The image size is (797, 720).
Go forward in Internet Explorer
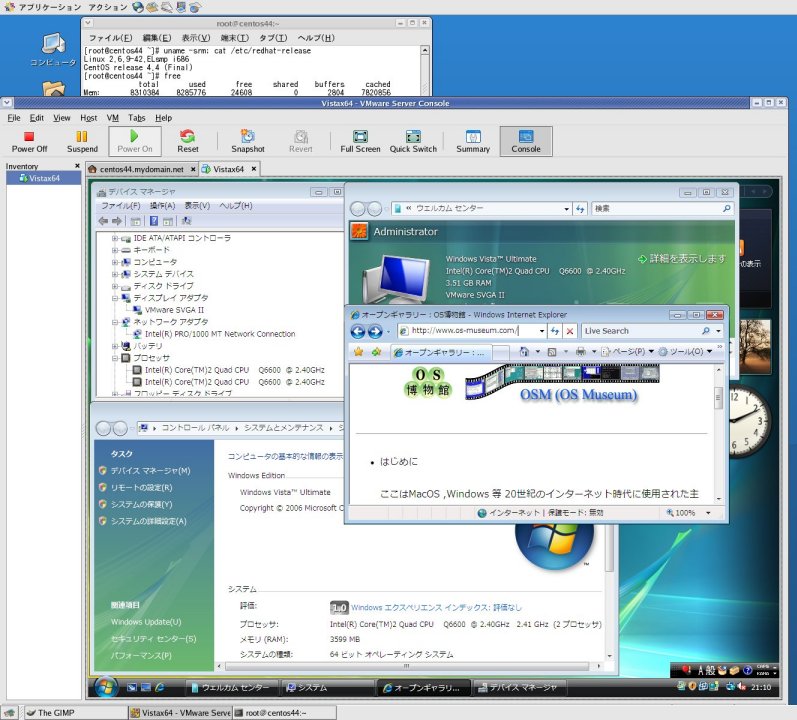pyautogui.click(x=375, y=331)
